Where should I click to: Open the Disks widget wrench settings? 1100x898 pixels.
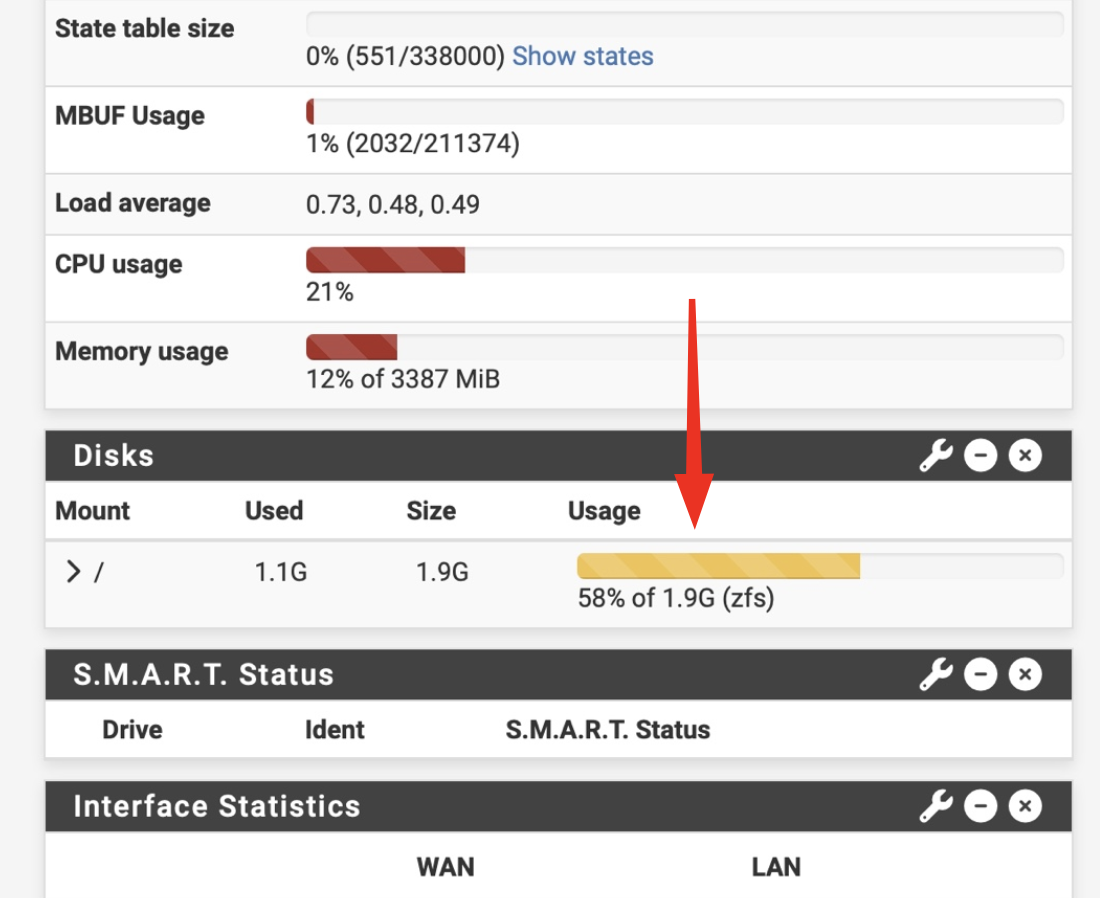(935, 457)
